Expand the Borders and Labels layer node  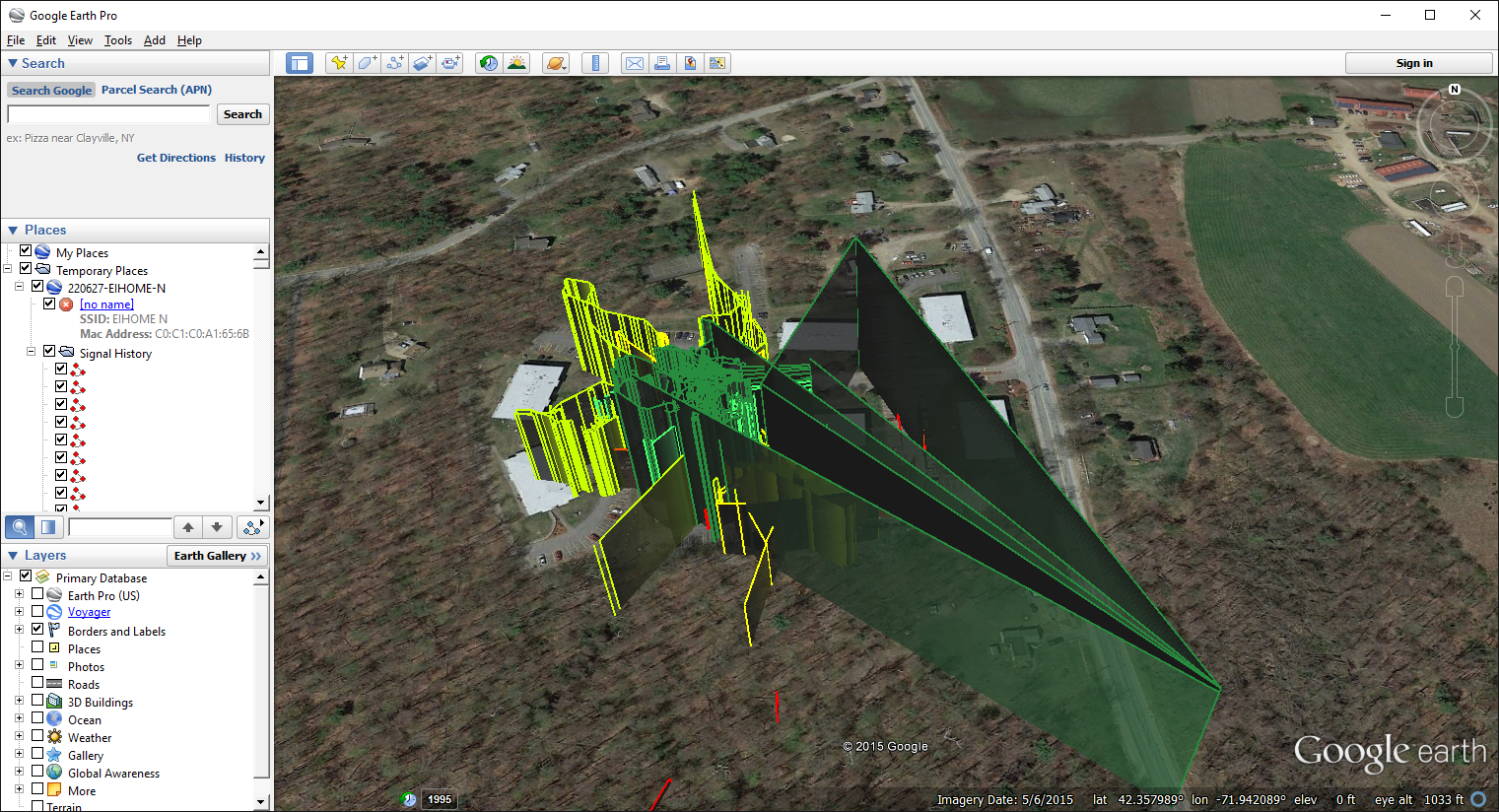point(19,630)
